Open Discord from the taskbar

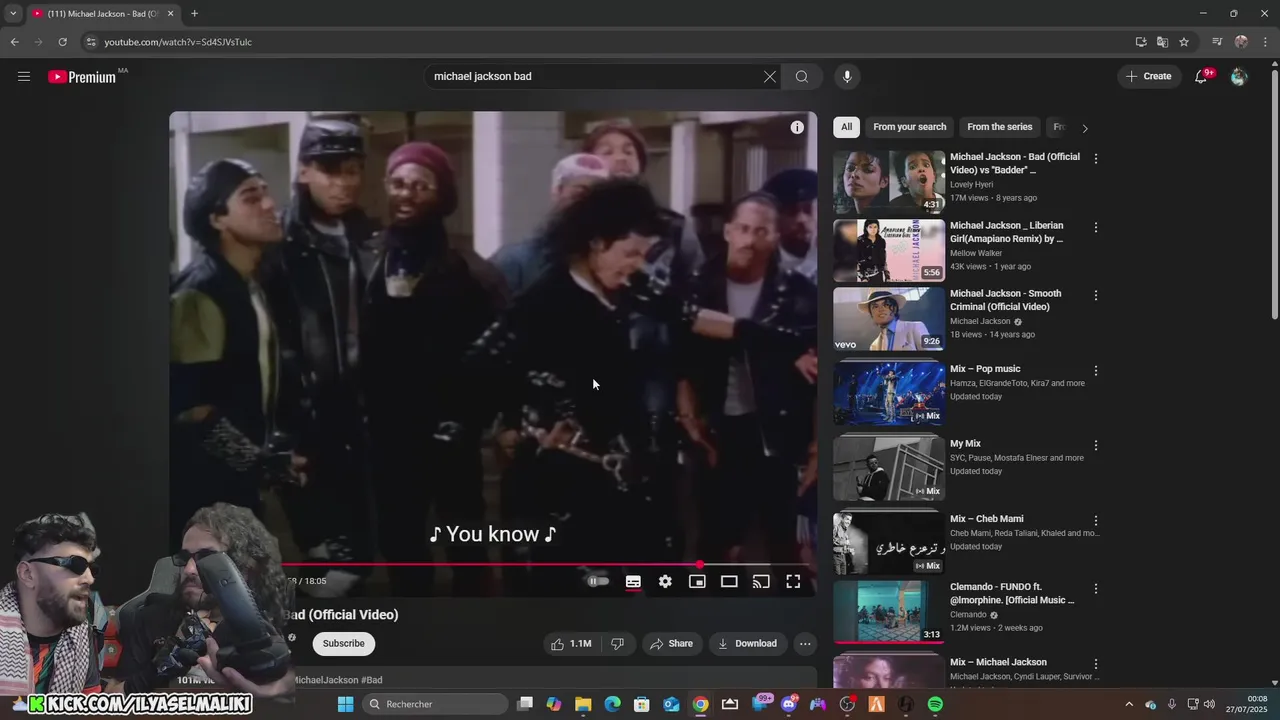[789, 704]
